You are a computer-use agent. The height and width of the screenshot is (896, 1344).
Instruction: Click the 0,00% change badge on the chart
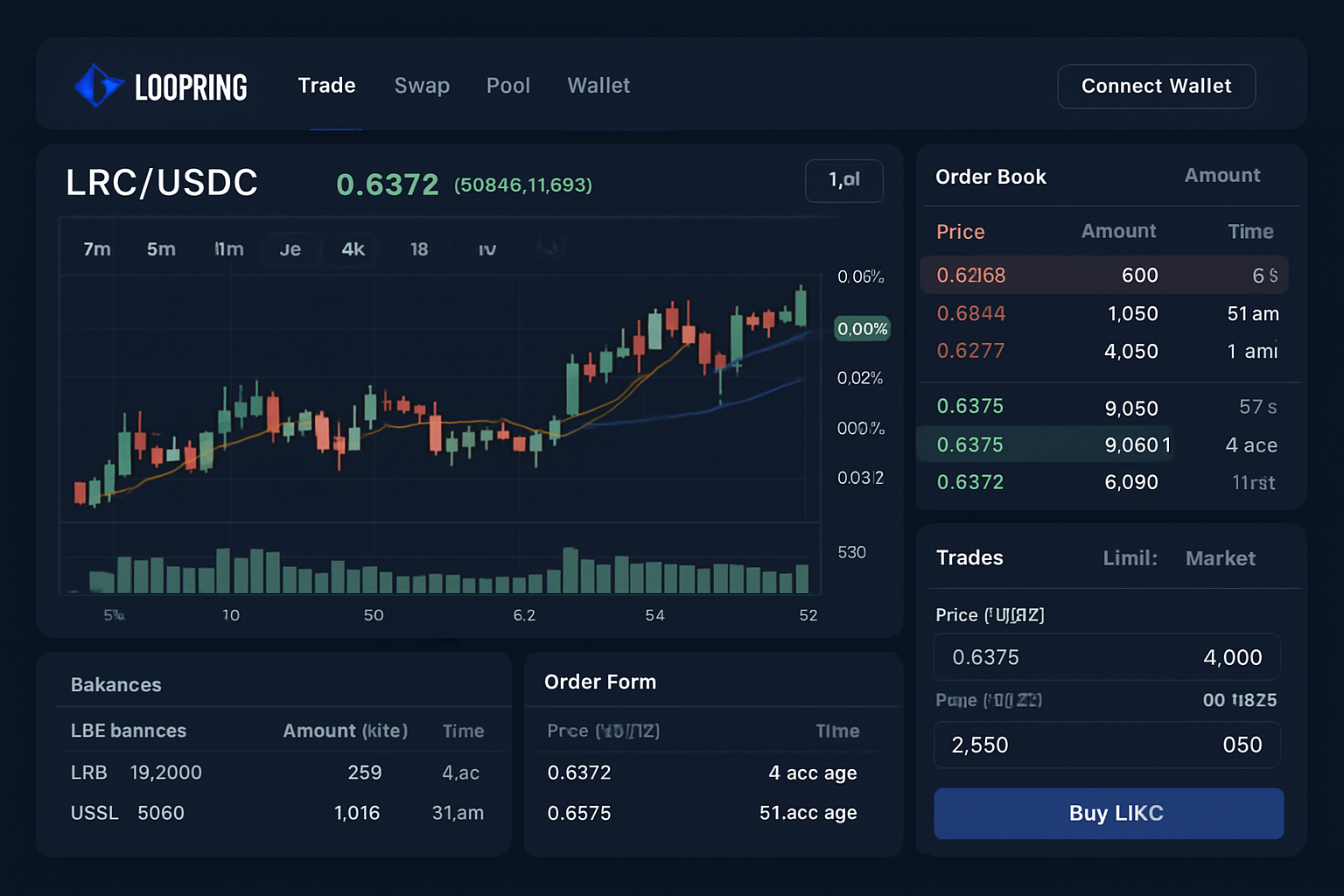[861, 328]
